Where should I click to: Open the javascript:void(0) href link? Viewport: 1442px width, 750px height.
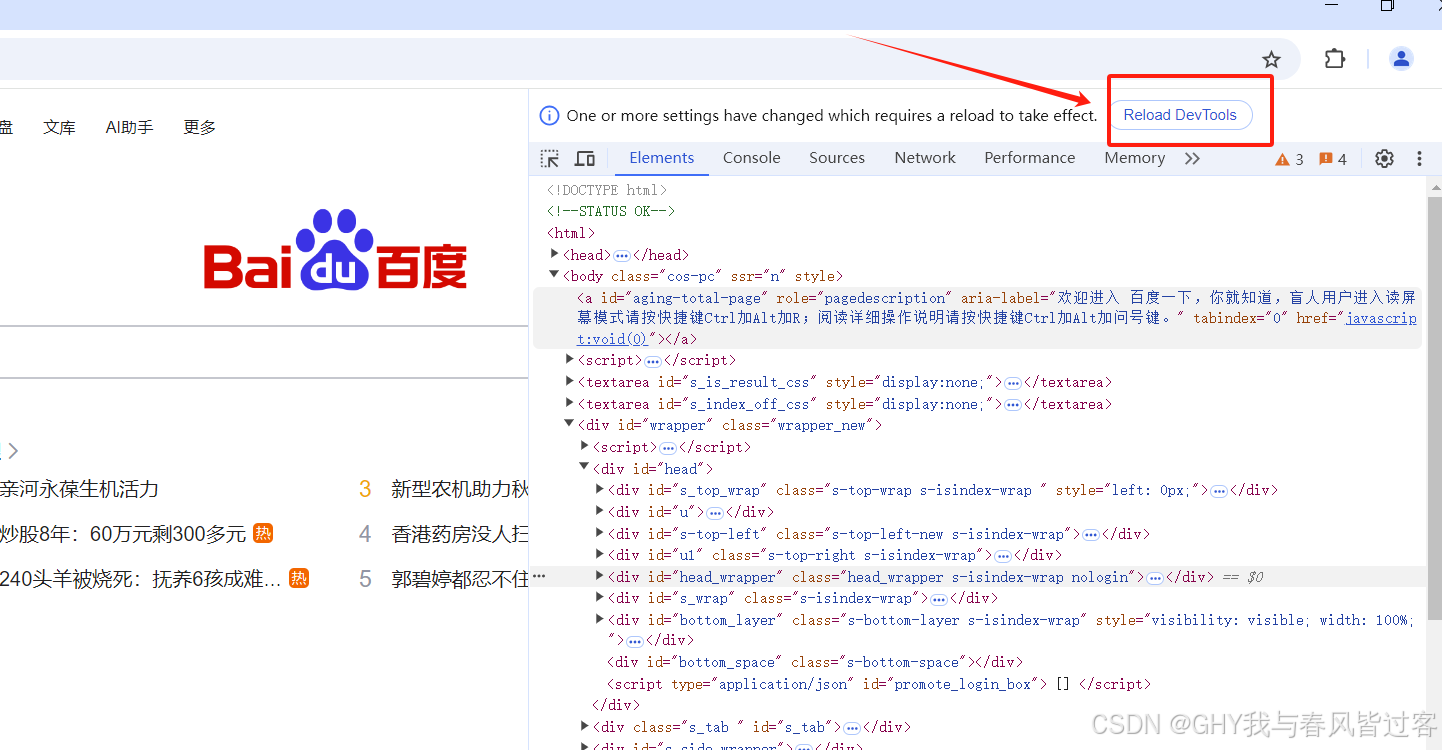[x=1381, y=318]
